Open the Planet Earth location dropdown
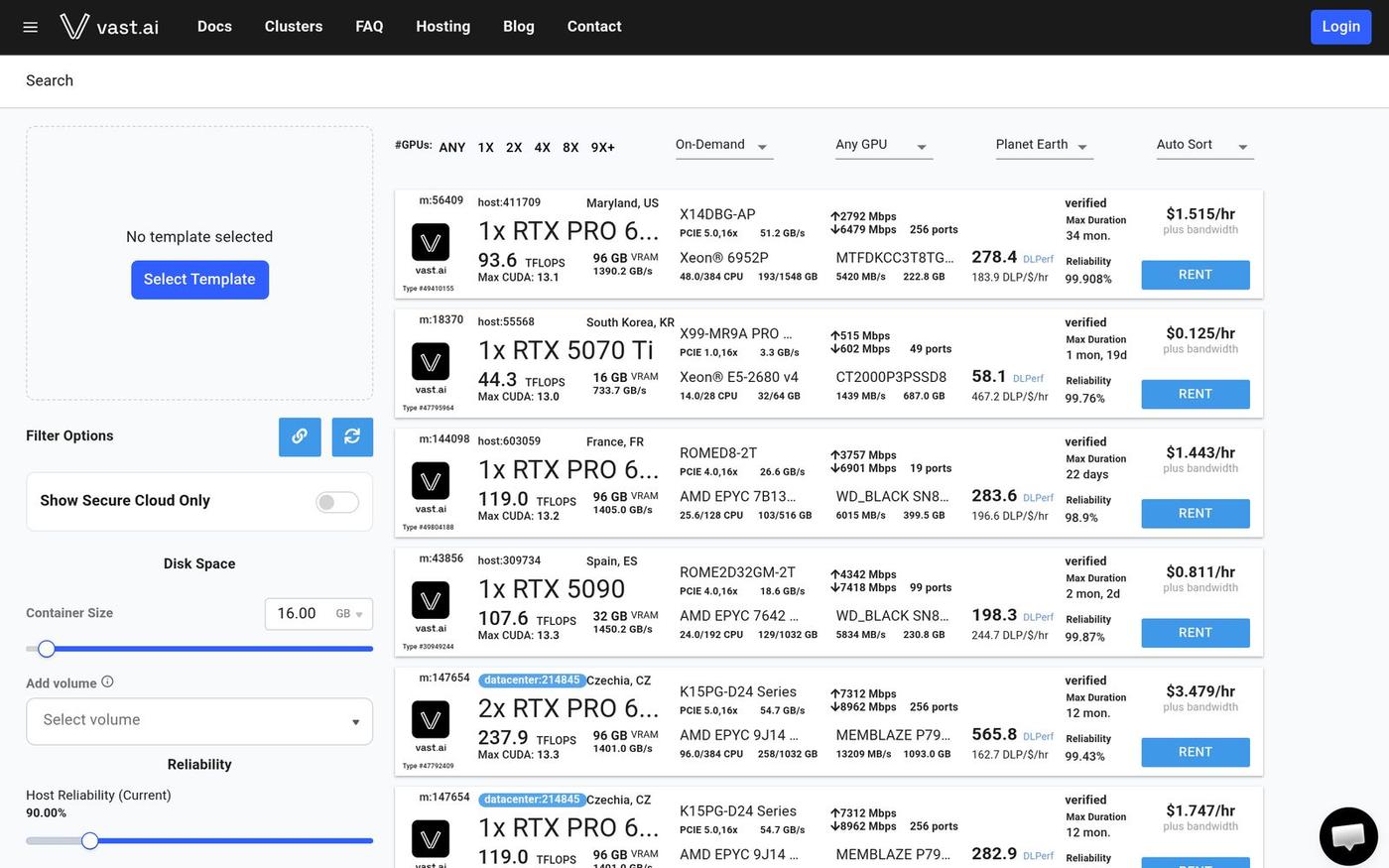 (x=1044, y=145)
